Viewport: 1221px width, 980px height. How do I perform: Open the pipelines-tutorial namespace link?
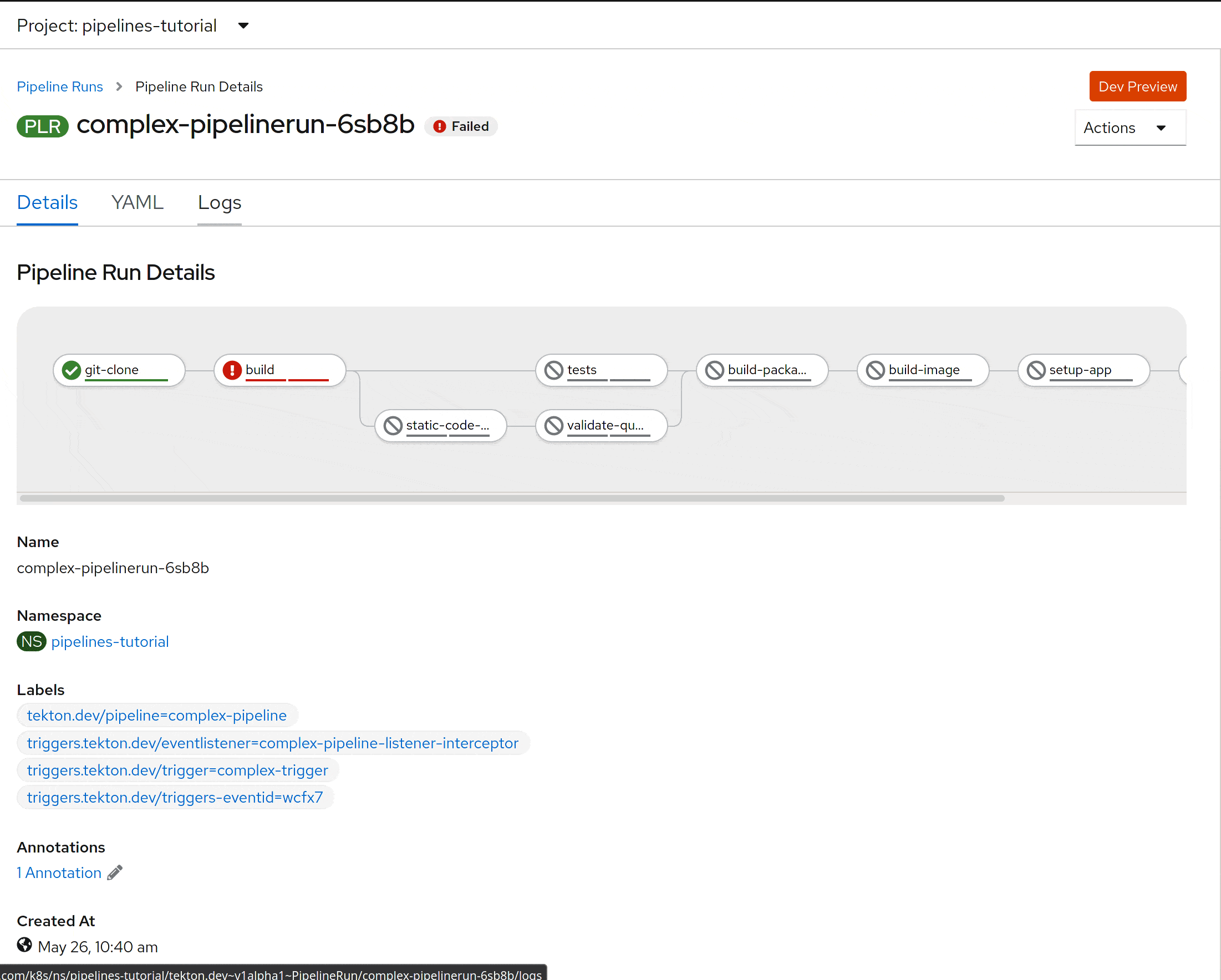[x=110, y=641]
